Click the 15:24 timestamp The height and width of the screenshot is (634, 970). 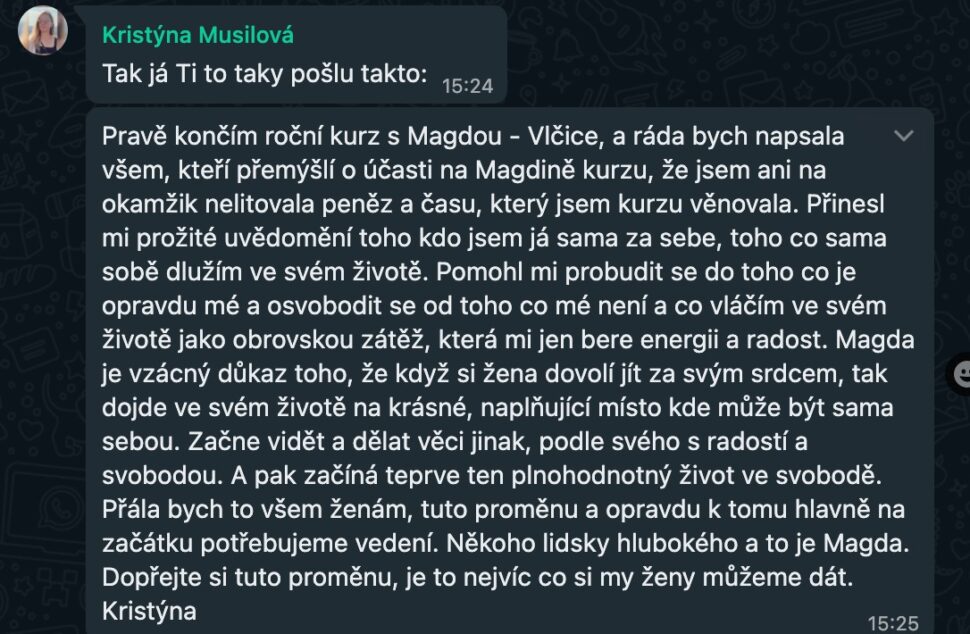(468, 86)
